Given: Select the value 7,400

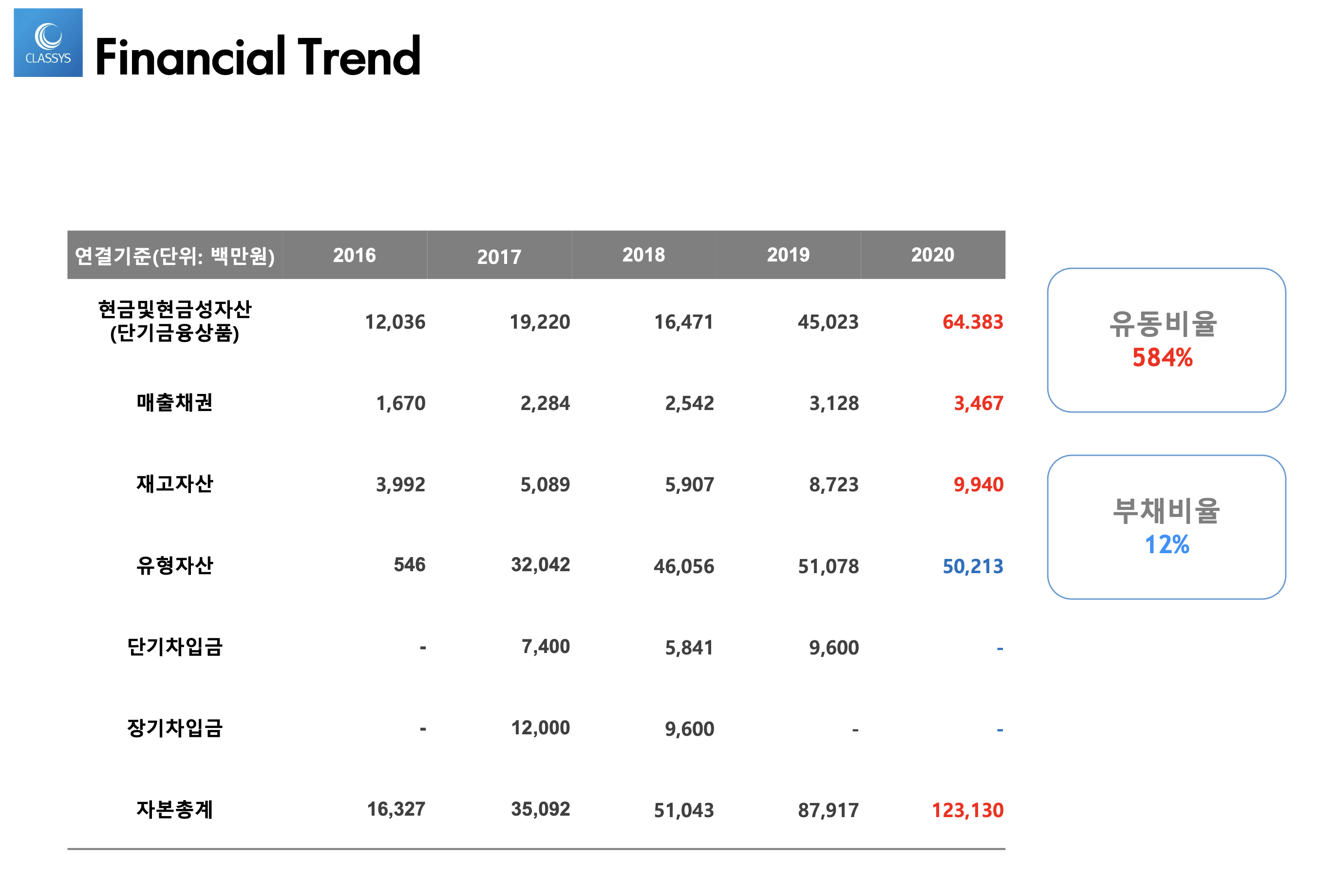Looking at the screenshot, I should pos(546,646).
